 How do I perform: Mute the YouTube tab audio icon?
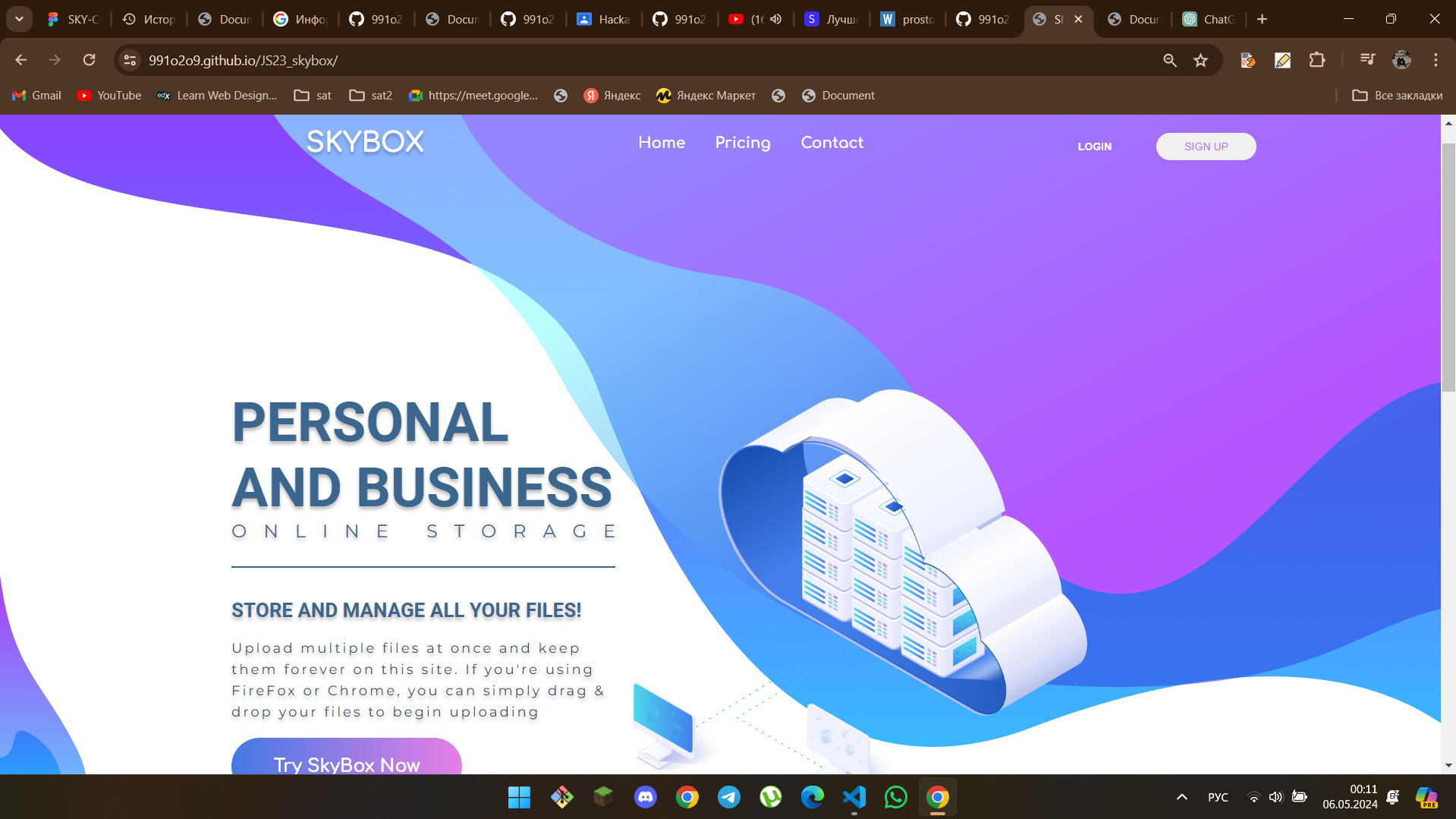click(775, 19)
